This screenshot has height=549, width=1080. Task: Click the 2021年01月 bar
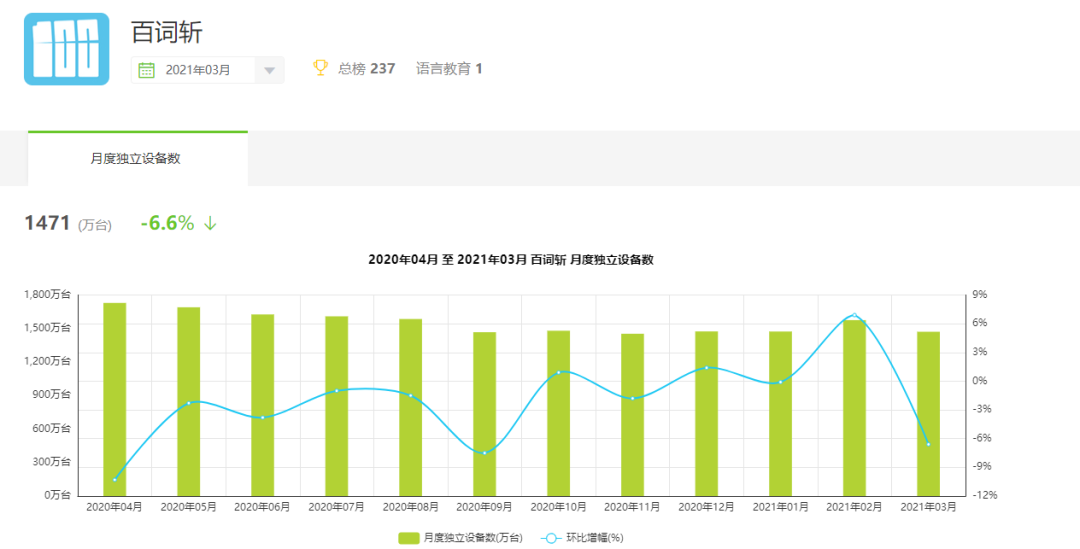point(780,414)
